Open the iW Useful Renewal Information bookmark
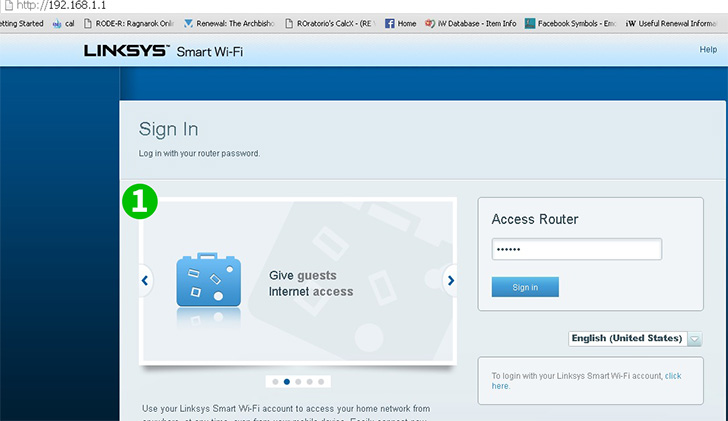 click(671, 23)
